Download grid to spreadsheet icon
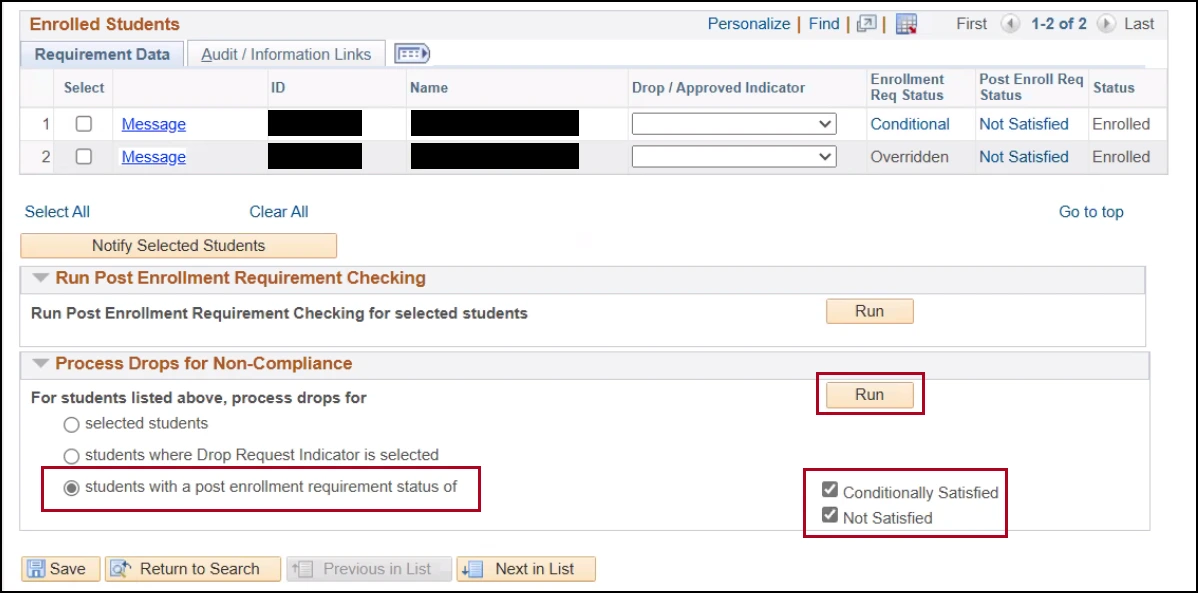 tap(906, 24)
